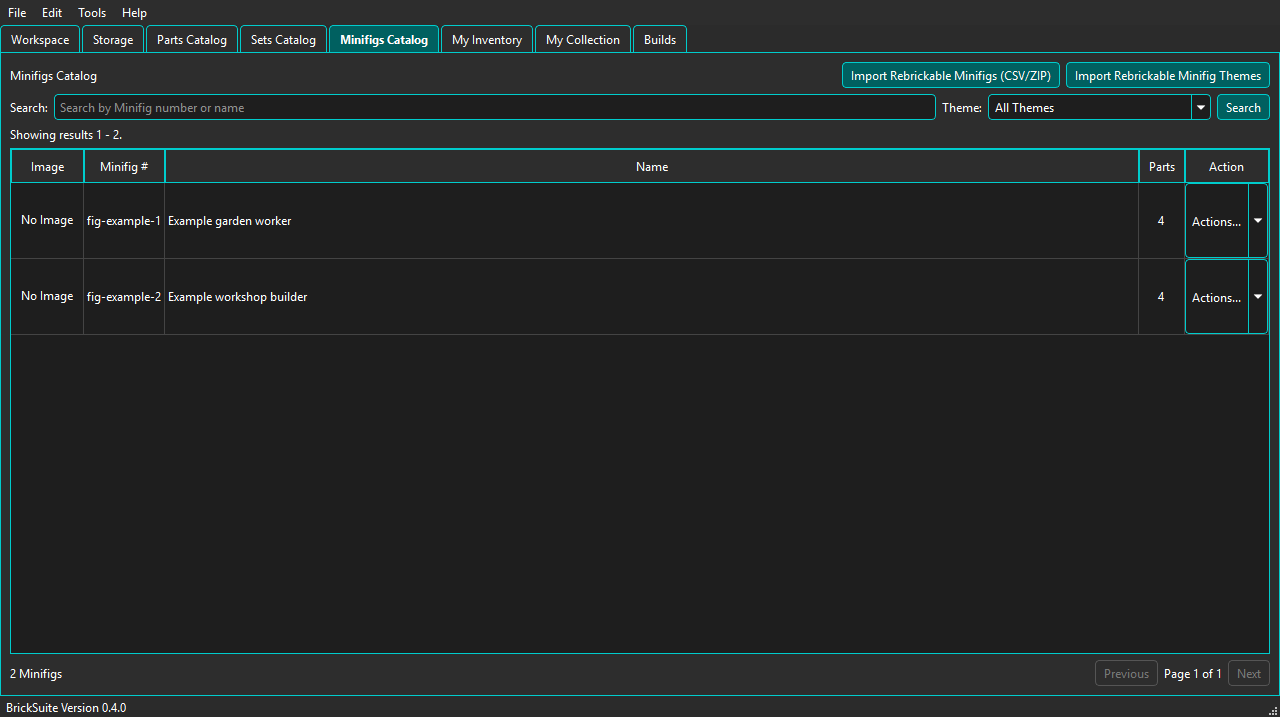Open the Edit menu
This screenshot has width=1280, height=717.
52,13
